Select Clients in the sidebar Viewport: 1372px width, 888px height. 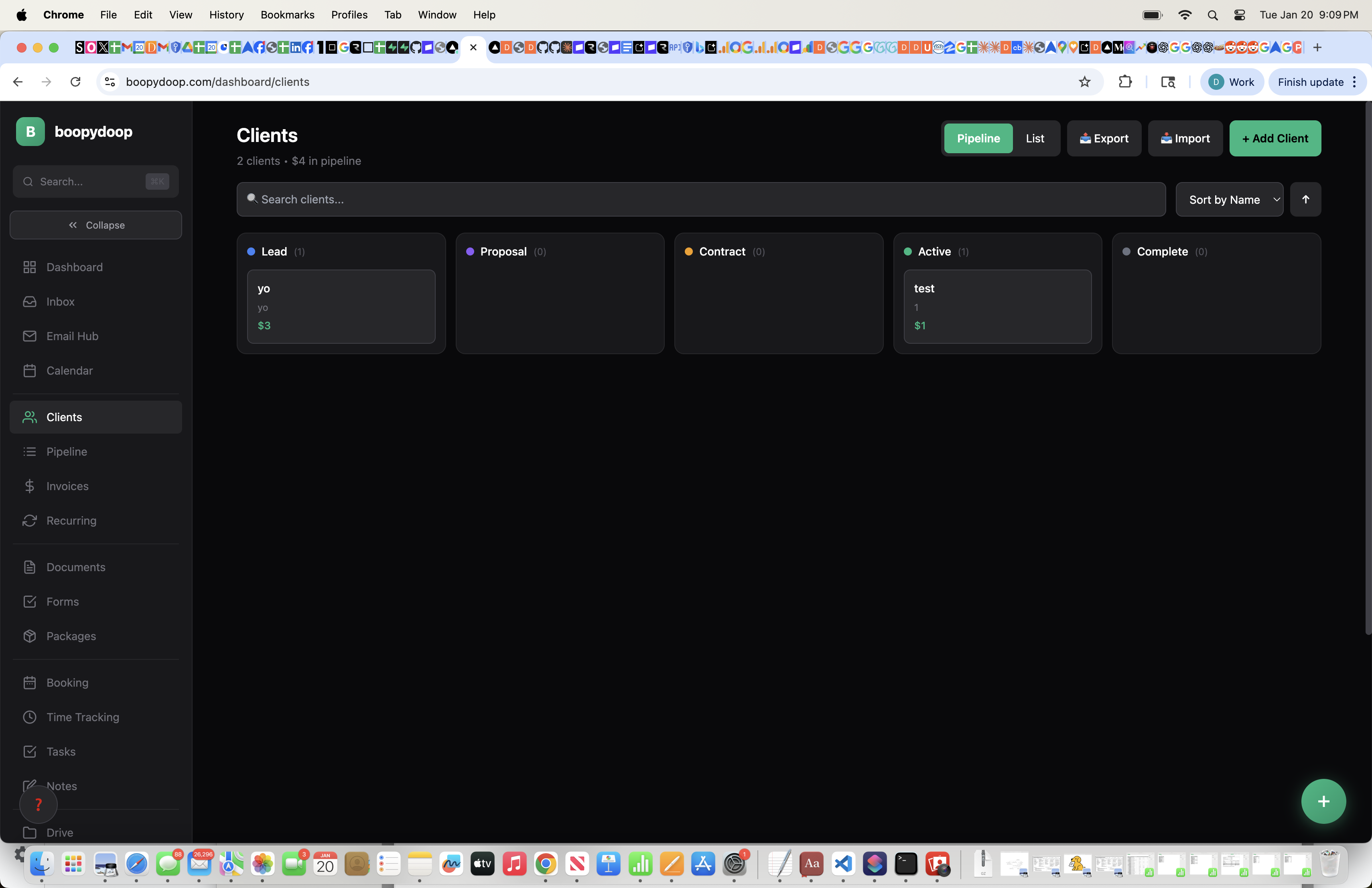[x=63, y=417]
